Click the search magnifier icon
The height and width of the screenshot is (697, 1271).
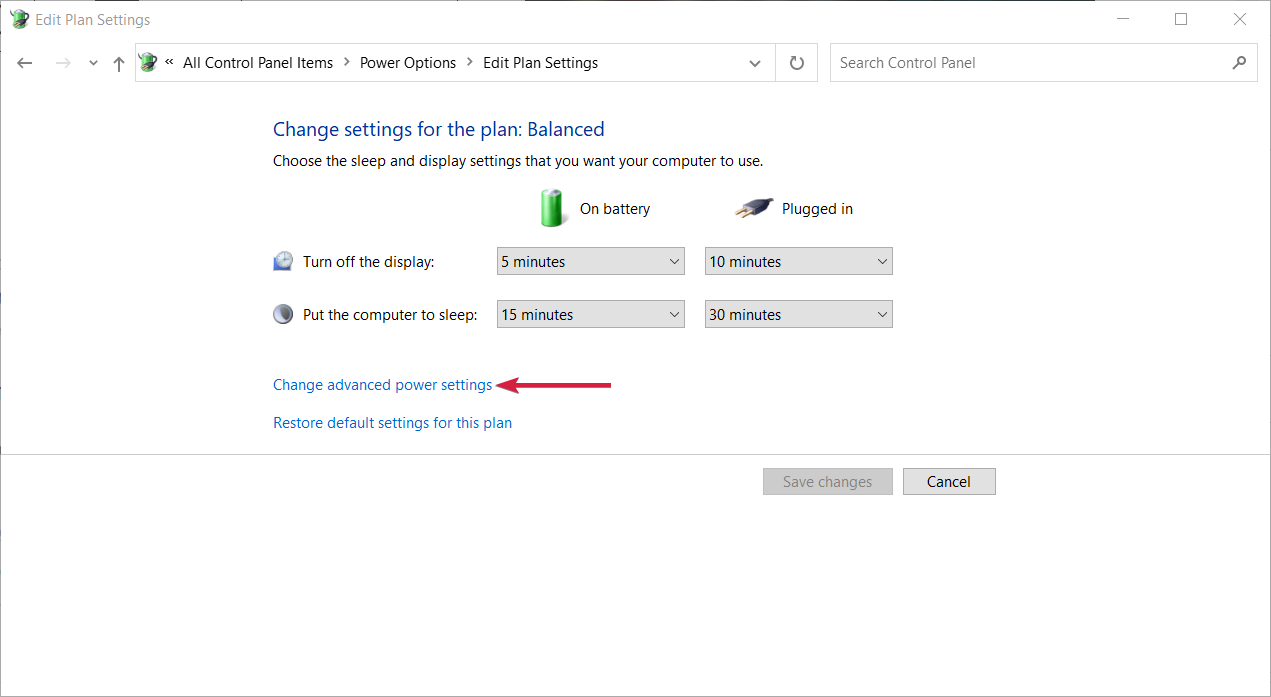point(1239,62)
